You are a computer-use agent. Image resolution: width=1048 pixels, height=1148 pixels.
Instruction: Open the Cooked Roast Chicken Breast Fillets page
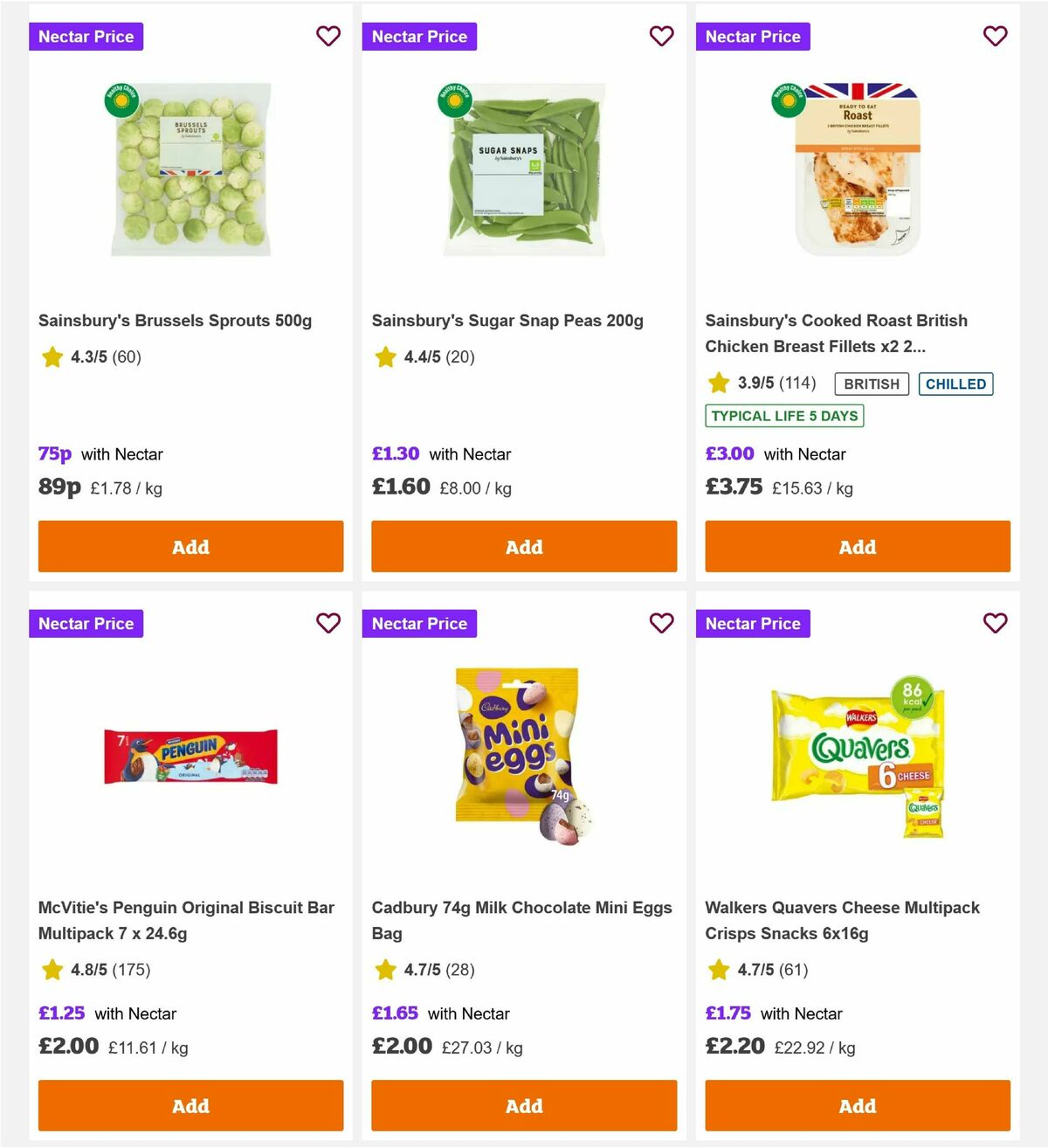[x=836, y=333]
